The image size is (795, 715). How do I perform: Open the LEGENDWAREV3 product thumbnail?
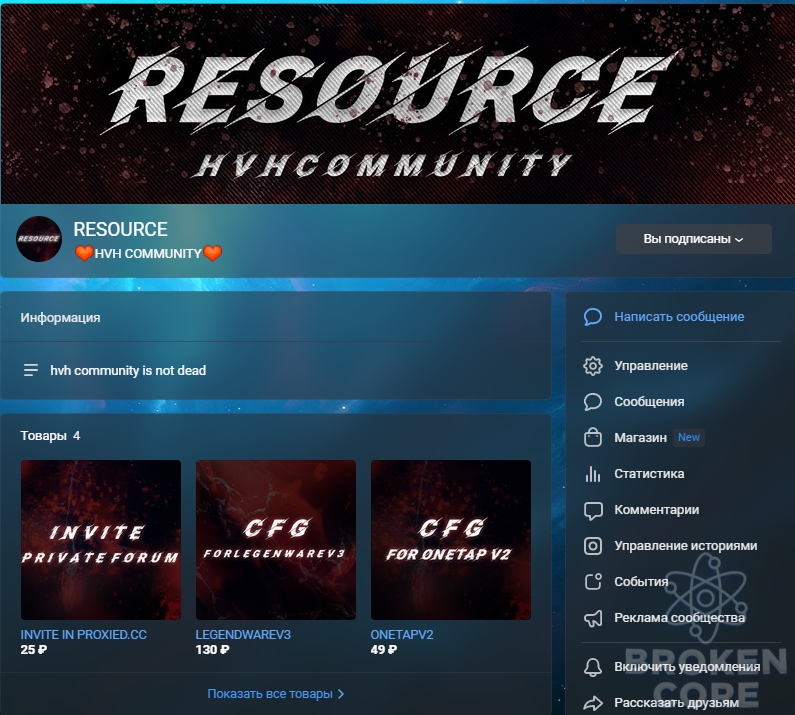click(x=276, y=540)
